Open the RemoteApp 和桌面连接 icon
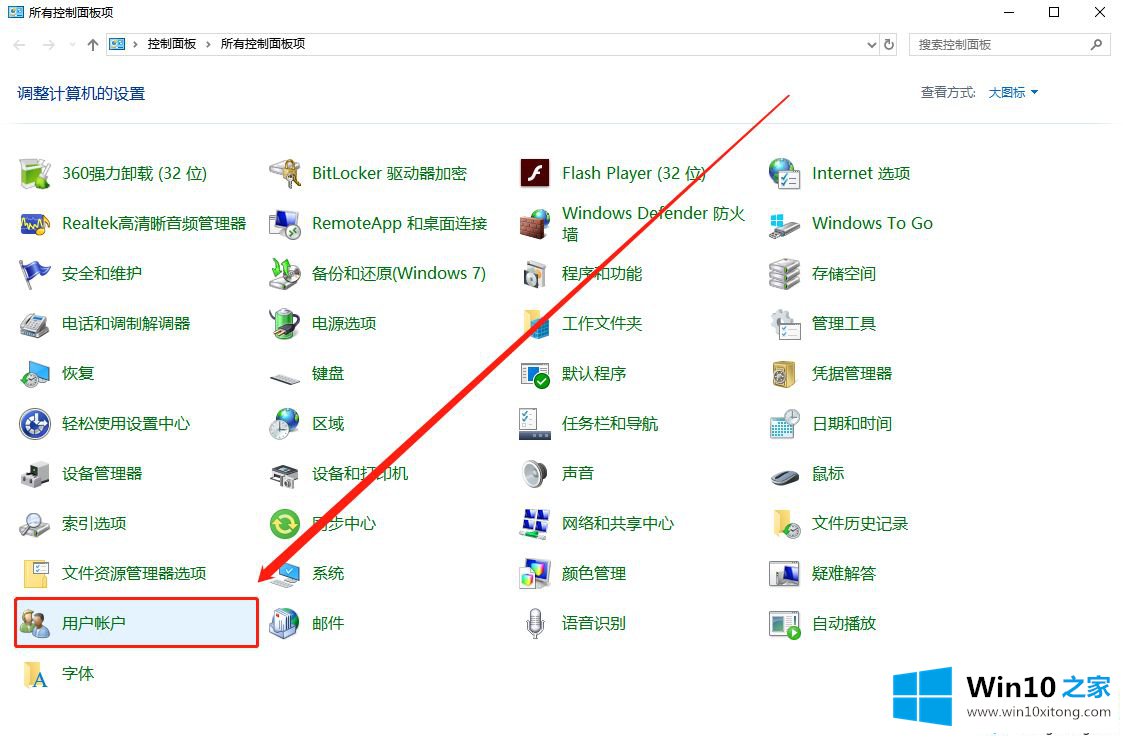This screenshot has width=1123, height=738. [285, 224]
